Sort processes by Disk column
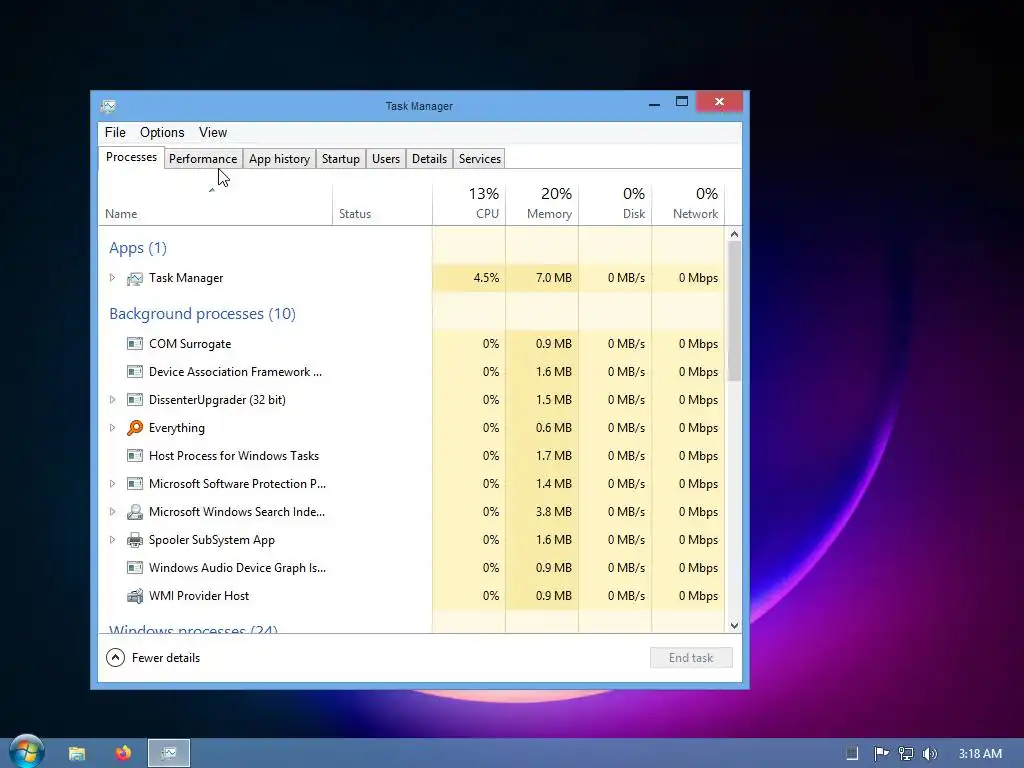1024x768 pixels. pos(615,204)
